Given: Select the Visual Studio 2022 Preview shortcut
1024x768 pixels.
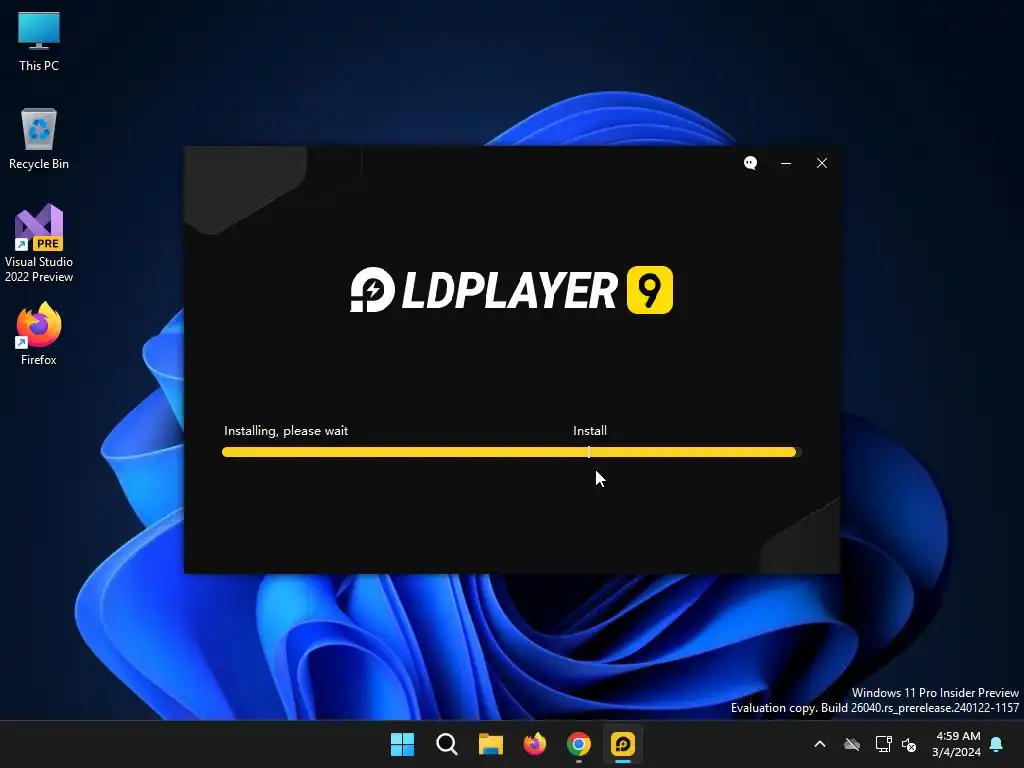Looking at the screenshot, I should pos(39,243).
